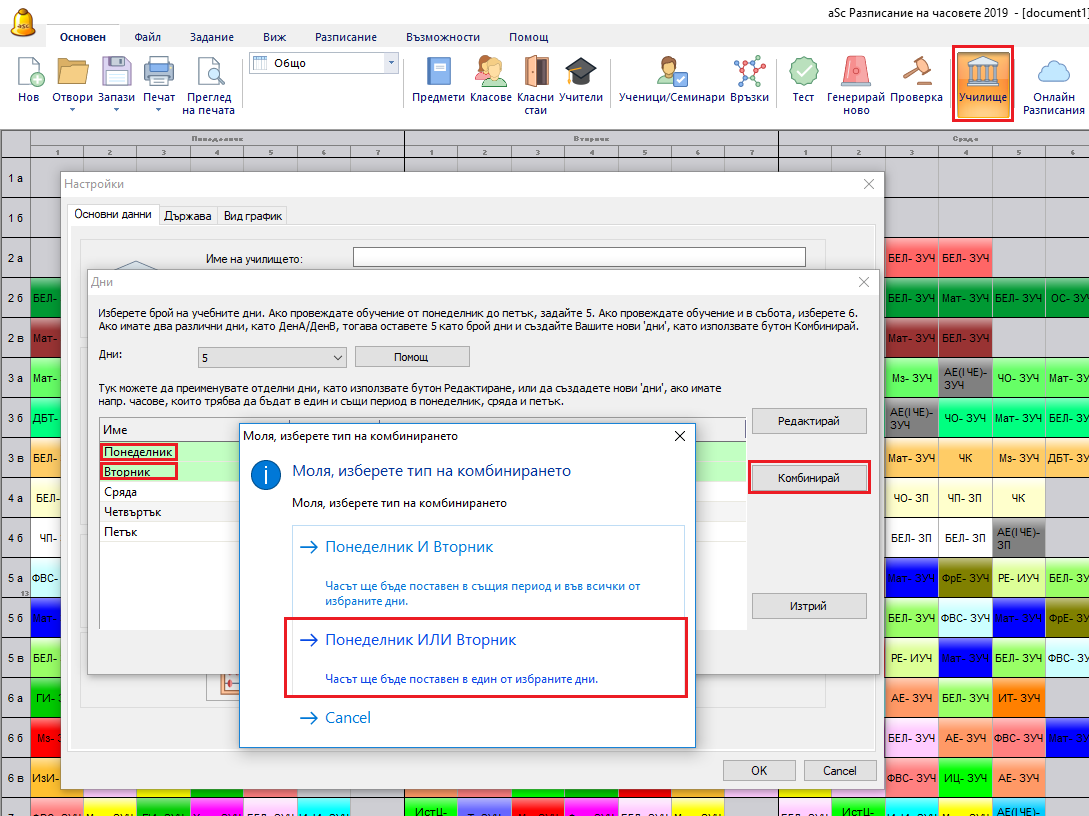Viewport: 1089px width, 816px height.
Task: Open Онлайн Разписания cloud icon
Action: click(1053, 73)
